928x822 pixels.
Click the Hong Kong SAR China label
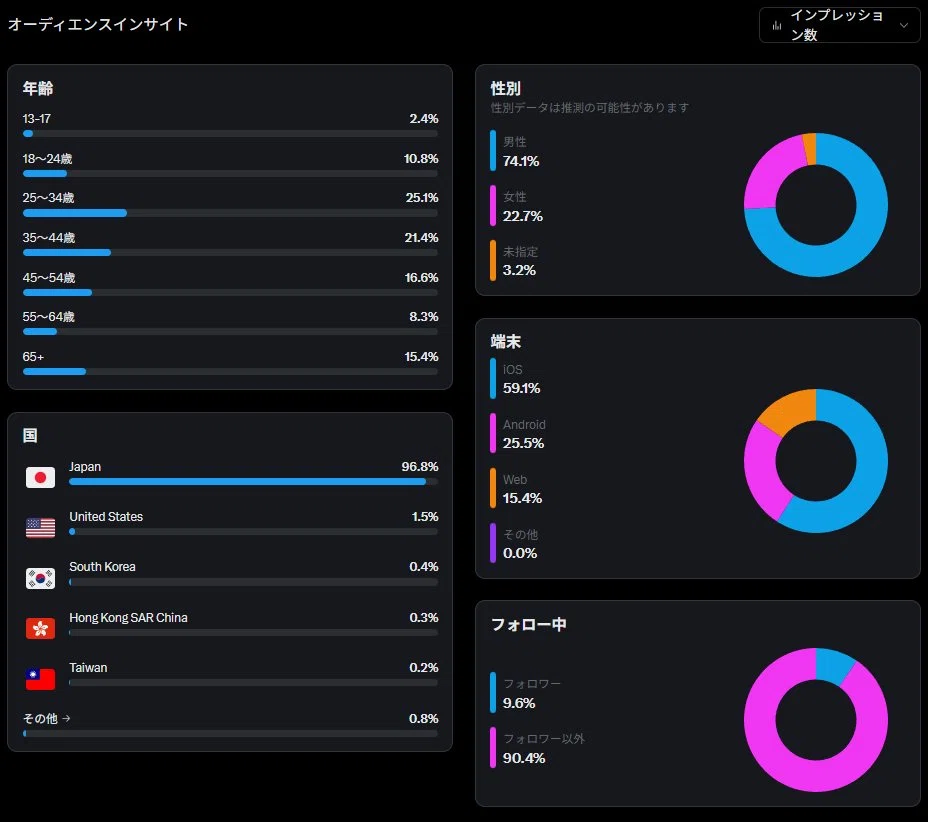(x=128, y=618)
